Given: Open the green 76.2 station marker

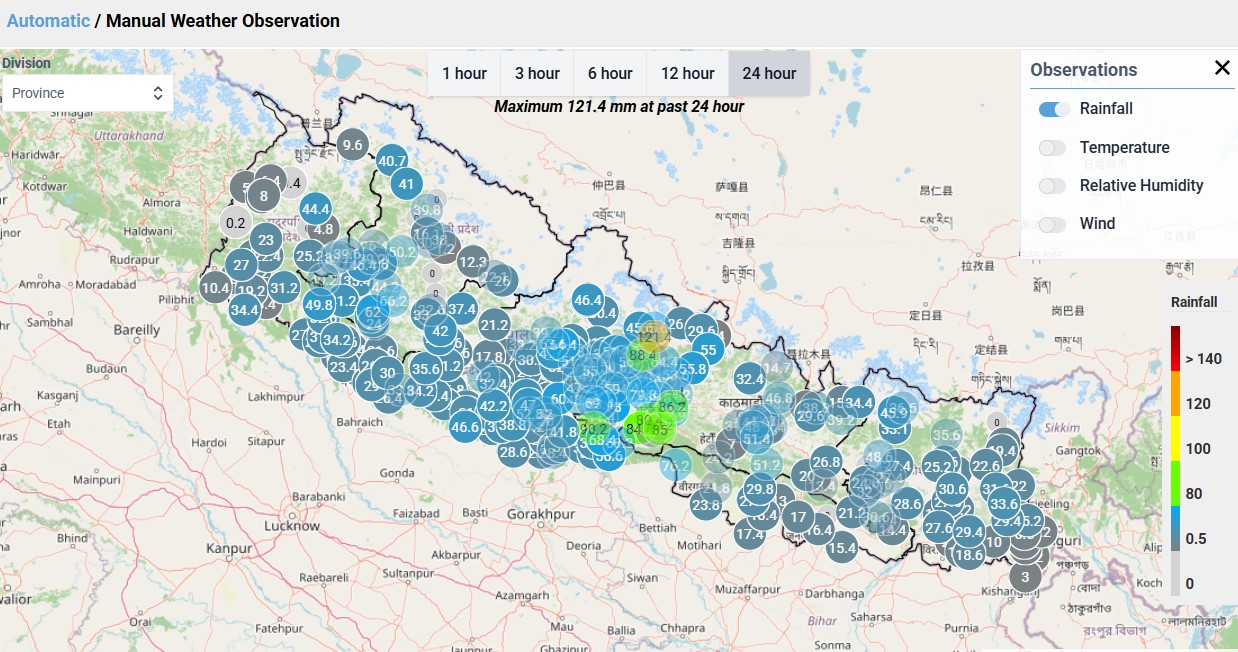Looking at the screenshot, I should click(676, 465).
